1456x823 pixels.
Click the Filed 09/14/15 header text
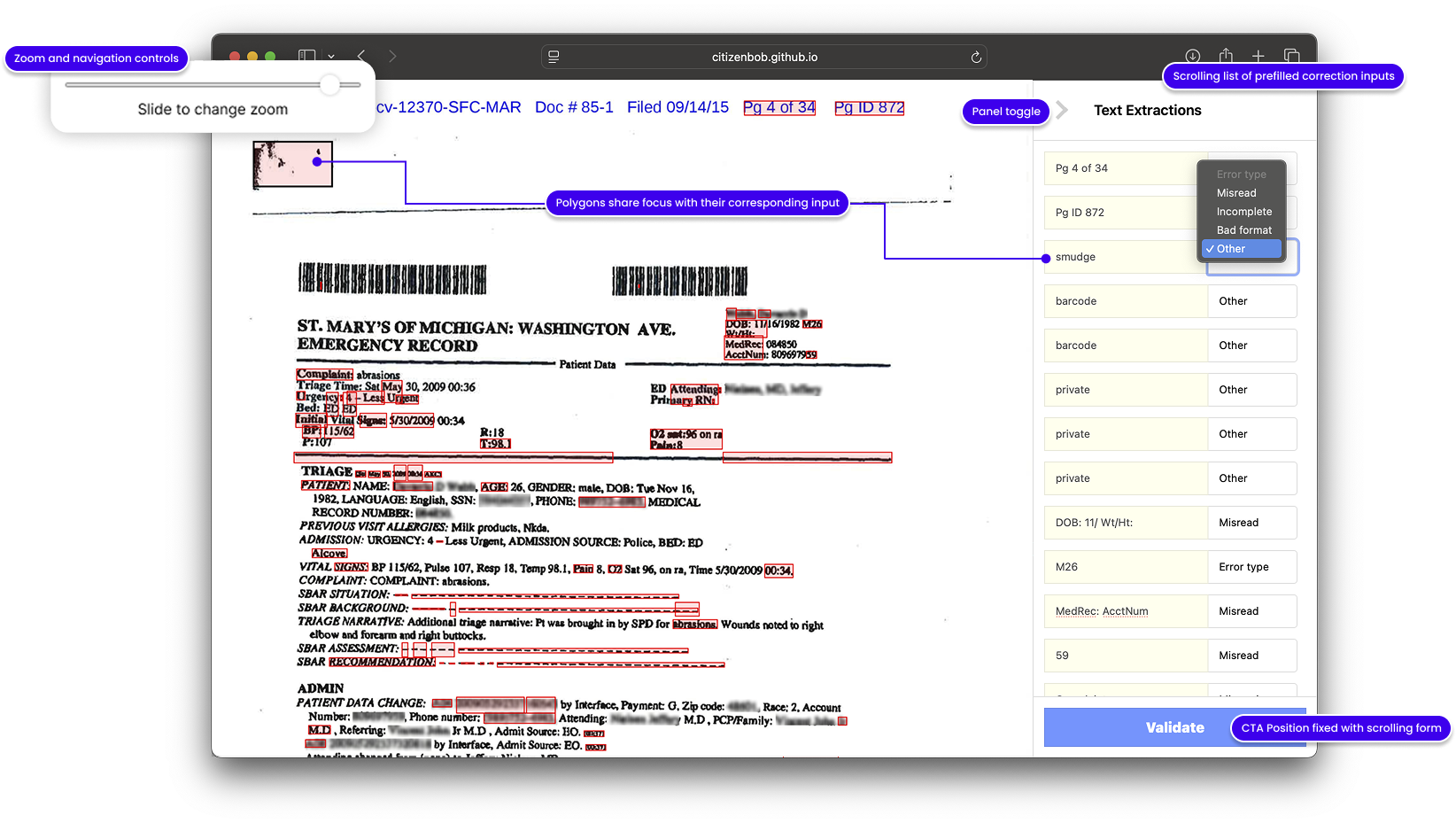(x=678, y=107)
